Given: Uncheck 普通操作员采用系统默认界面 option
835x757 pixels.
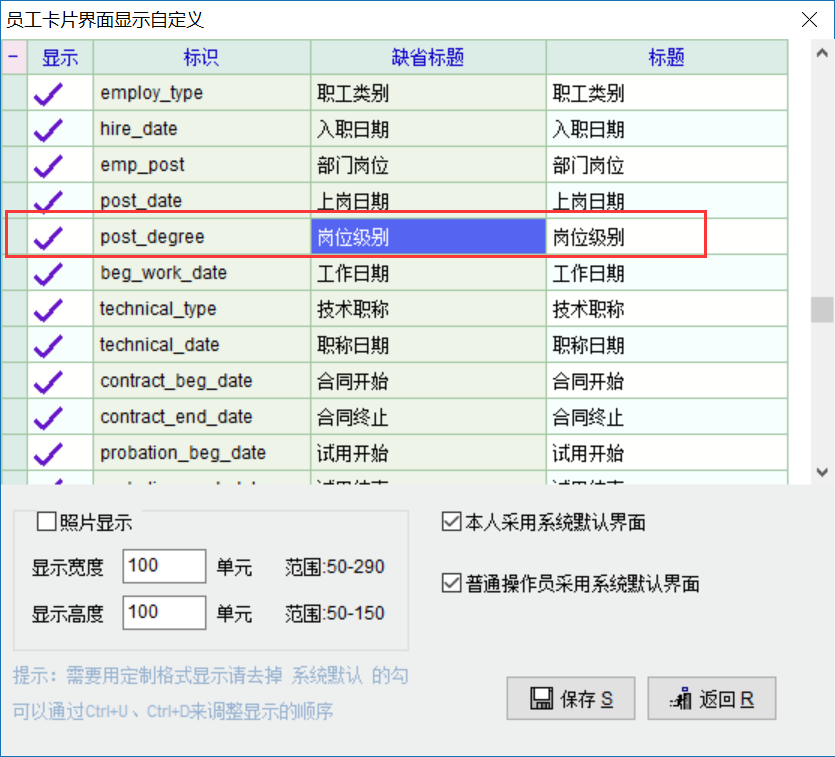Looking at the screenshot, I should pos(451,584).
